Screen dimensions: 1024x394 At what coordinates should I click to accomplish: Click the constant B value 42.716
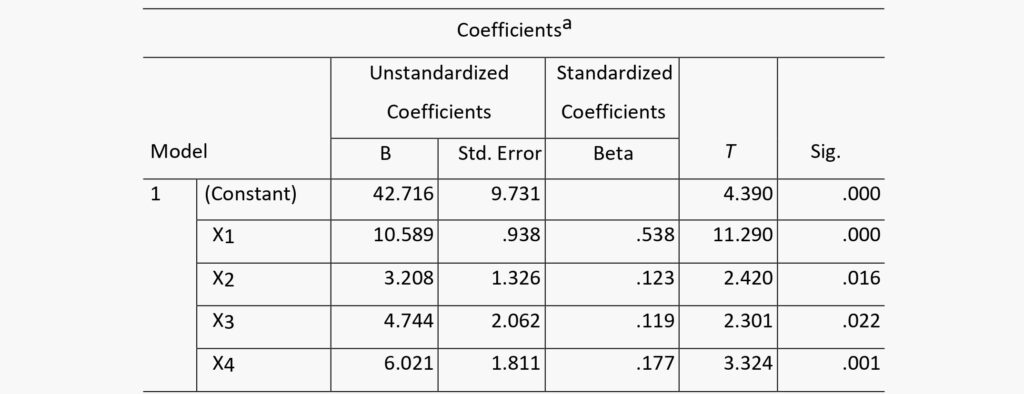[x=404, y=194]
